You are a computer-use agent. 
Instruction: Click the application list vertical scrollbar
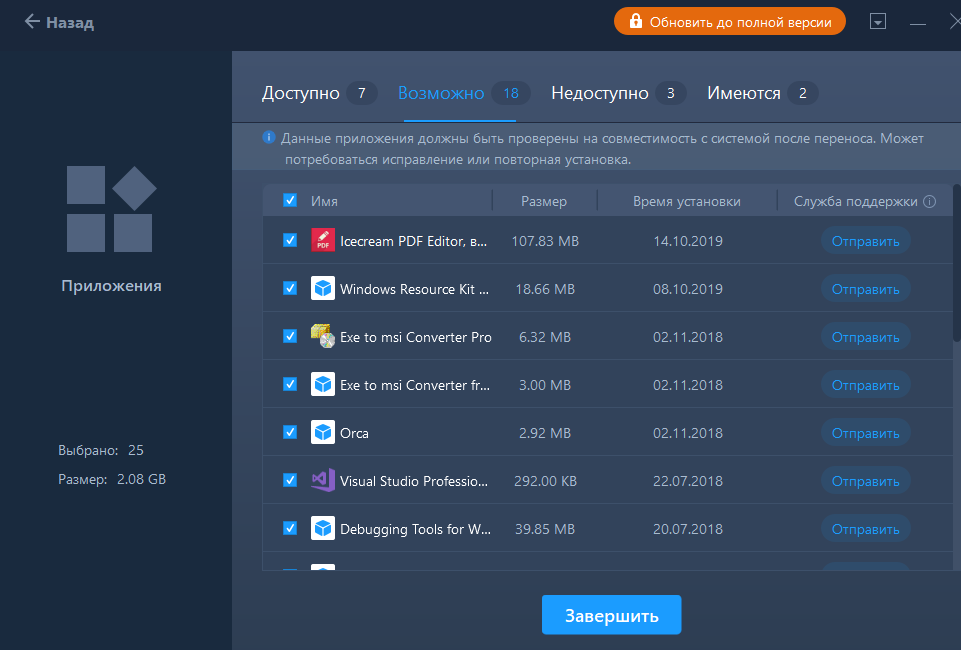(957, 263)
